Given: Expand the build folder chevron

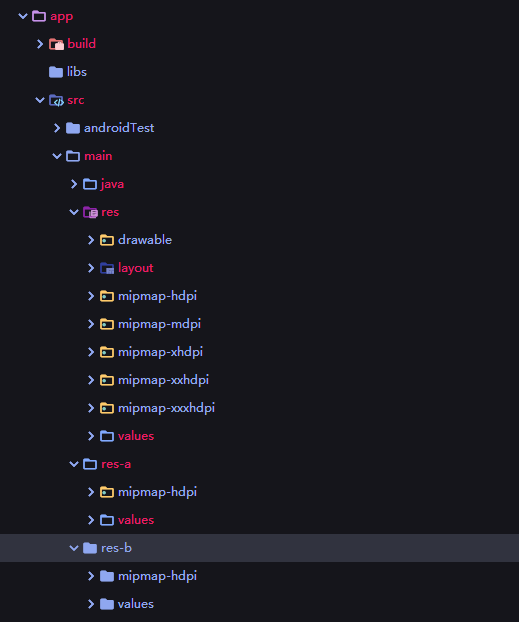Looking at the screenshot, I should [x=40, y=44].
